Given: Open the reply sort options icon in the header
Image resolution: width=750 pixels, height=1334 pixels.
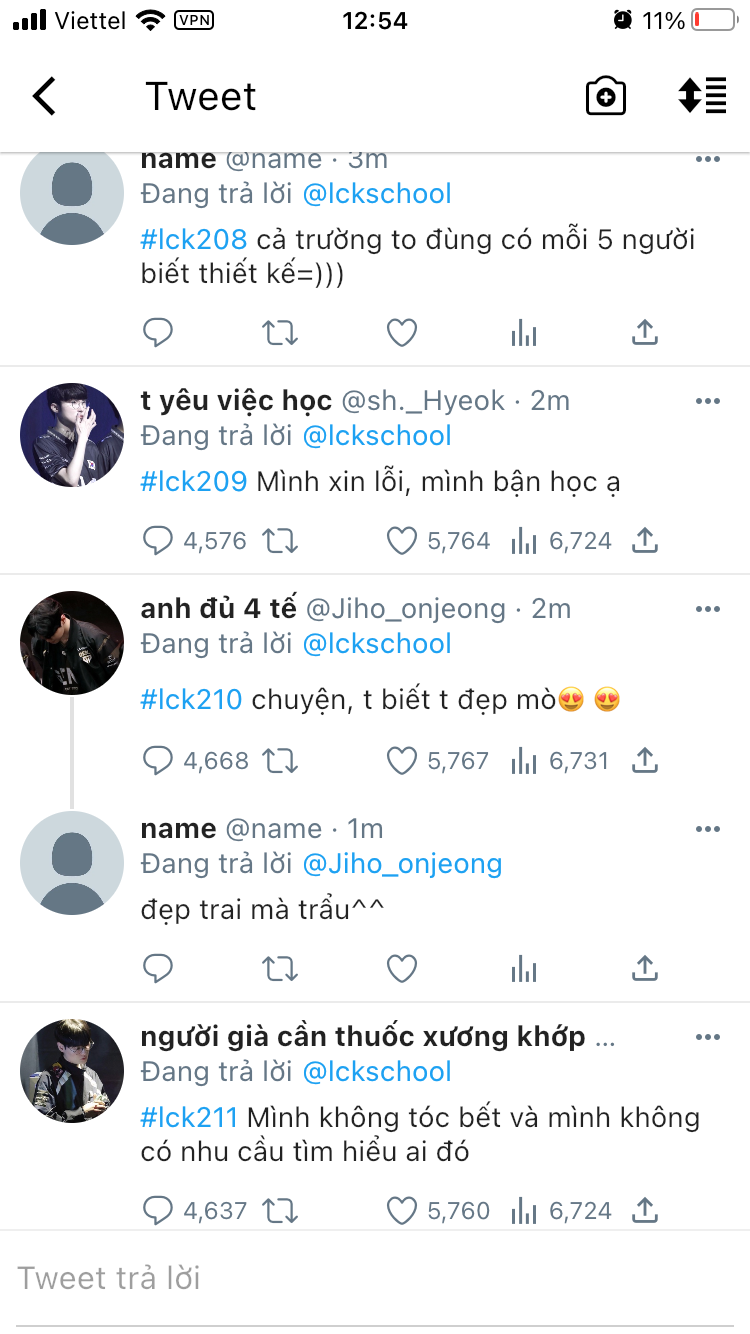Looking at the screenshot, I should click(702, 96).
